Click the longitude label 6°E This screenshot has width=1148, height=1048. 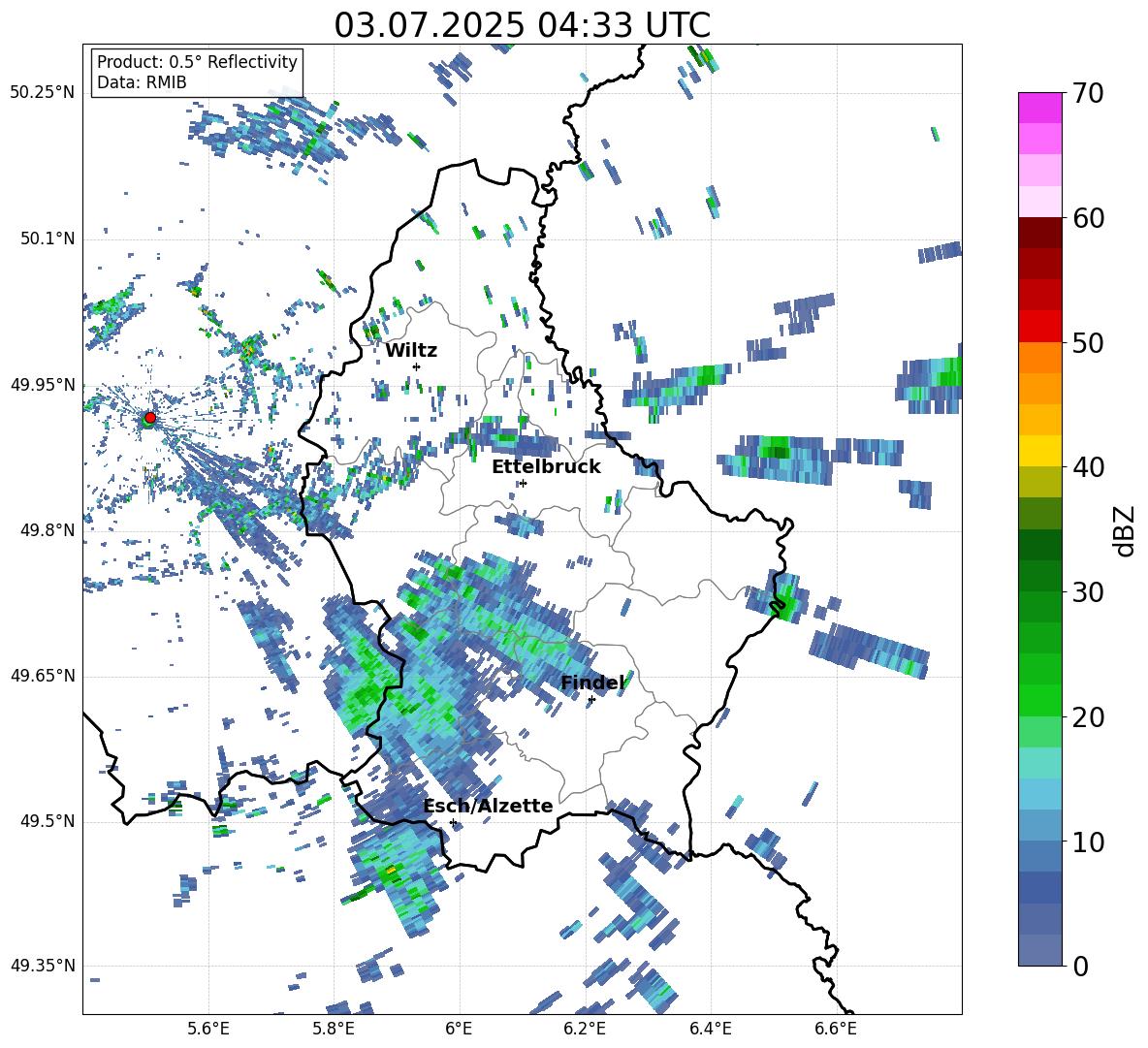click(x=459, y=1030)
